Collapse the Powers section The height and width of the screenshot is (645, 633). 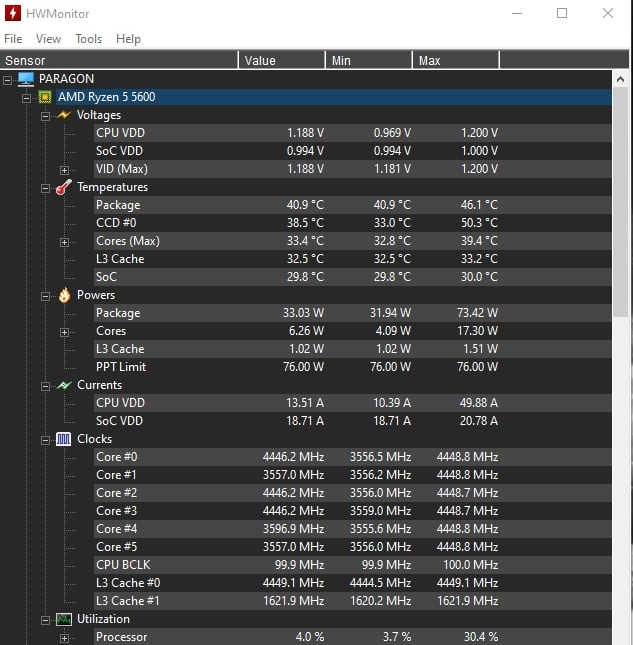[x=45, y=297]
